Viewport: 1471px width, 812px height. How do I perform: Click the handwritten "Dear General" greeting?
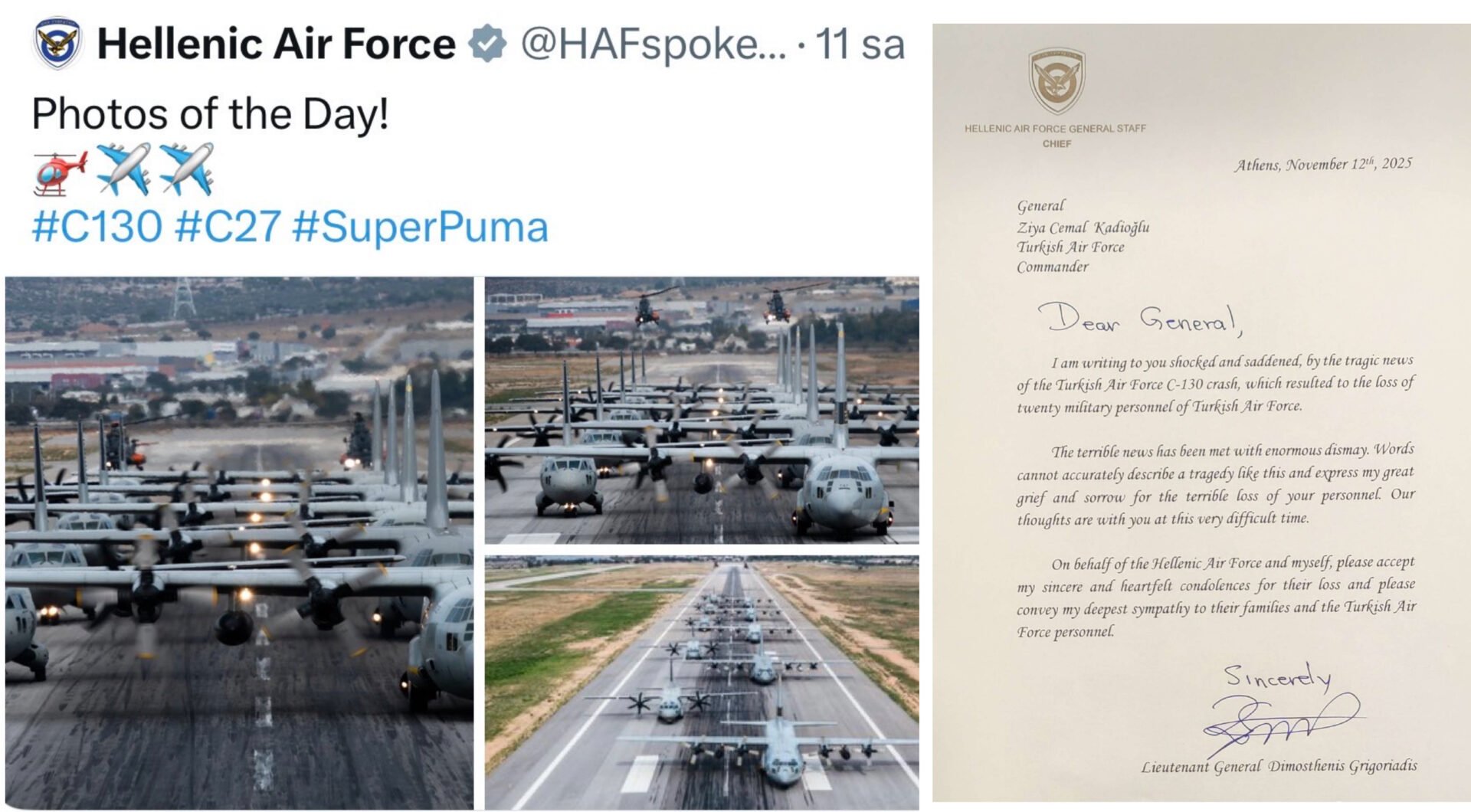(1138, 319)
